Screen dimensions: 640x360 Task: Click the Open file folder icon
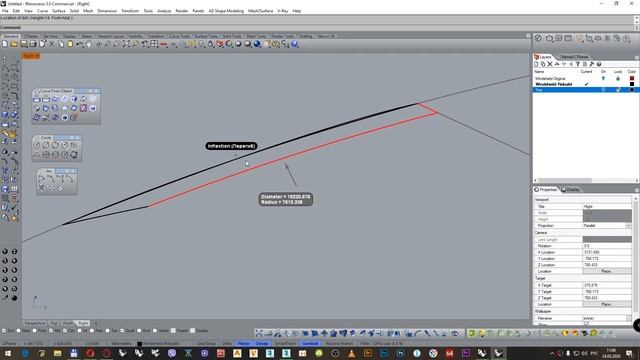[x=14, y=44]
